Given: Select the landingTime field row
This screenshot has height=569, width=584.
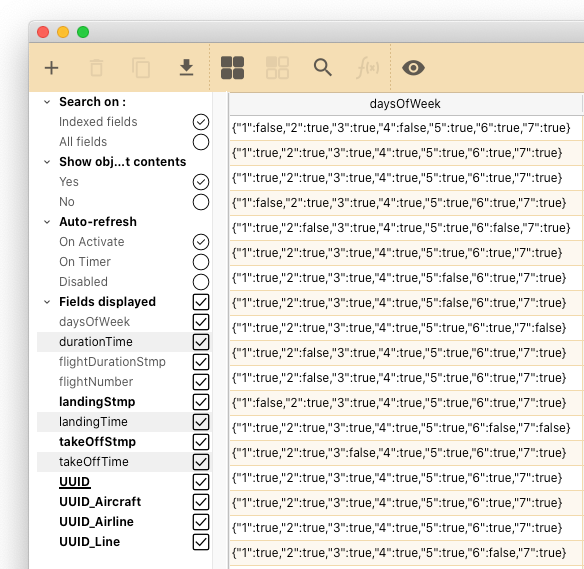Looking at the screenshot, I should coord(124,422).
